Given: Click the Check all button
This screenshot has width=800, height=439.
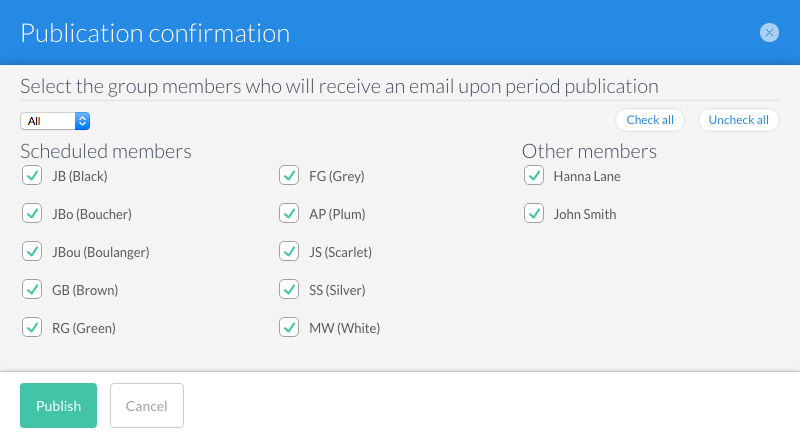Looking at the screenshot, I should tap(649, 120).
